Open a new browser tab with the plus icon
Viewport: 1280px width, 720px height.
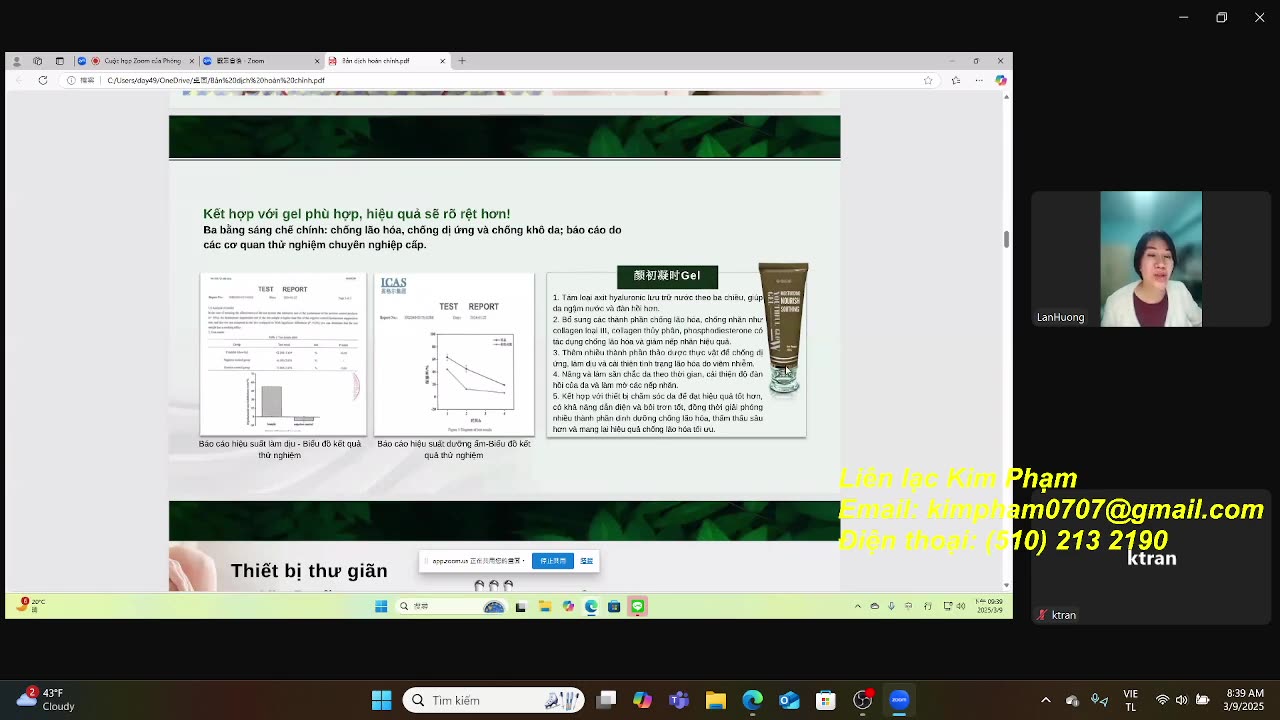(461, 61)
